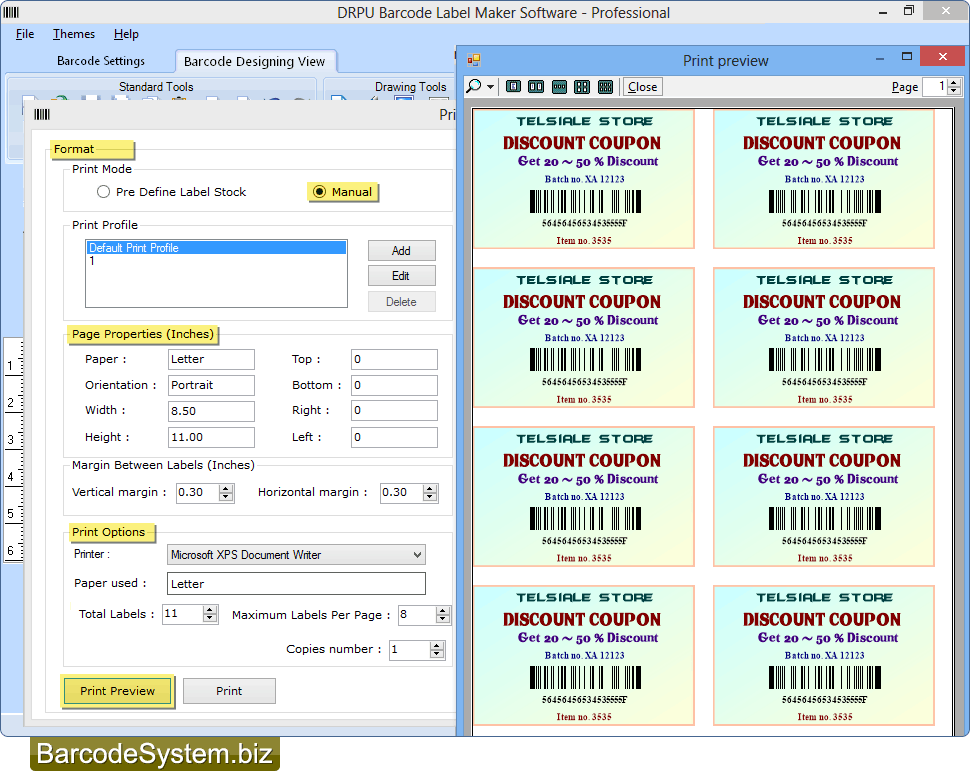Increase the Vertical margin value
970x771 pixels.
point(226,488)
